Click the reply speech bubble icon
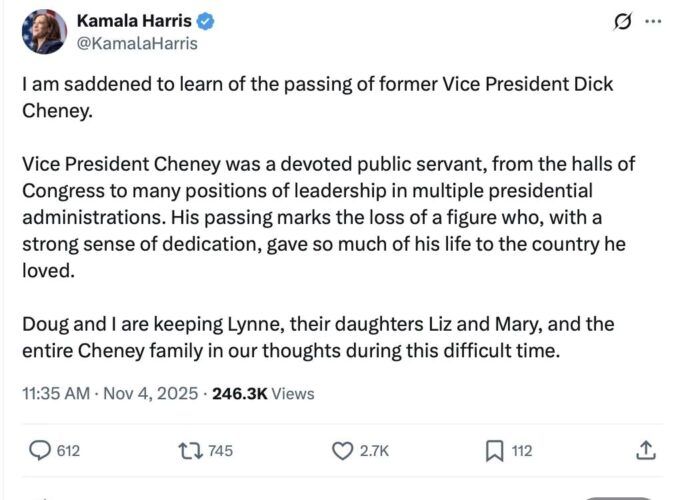Screen dimensions: 680x500 [40, 452]
